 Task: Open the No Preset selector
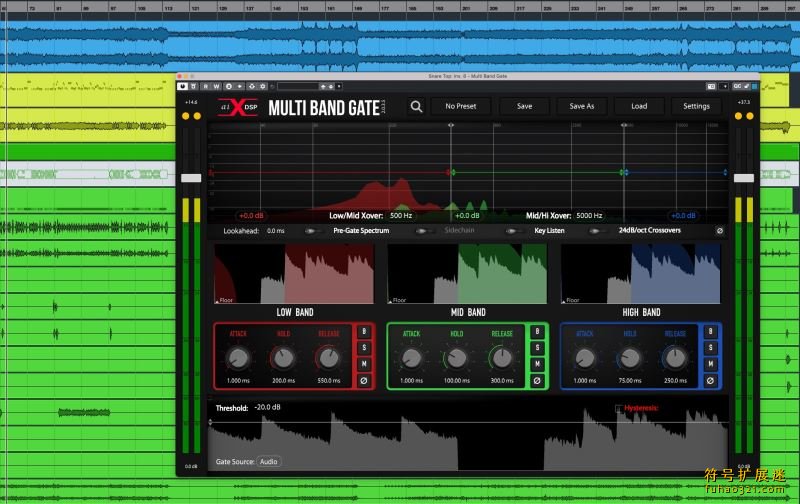(460, 106)
